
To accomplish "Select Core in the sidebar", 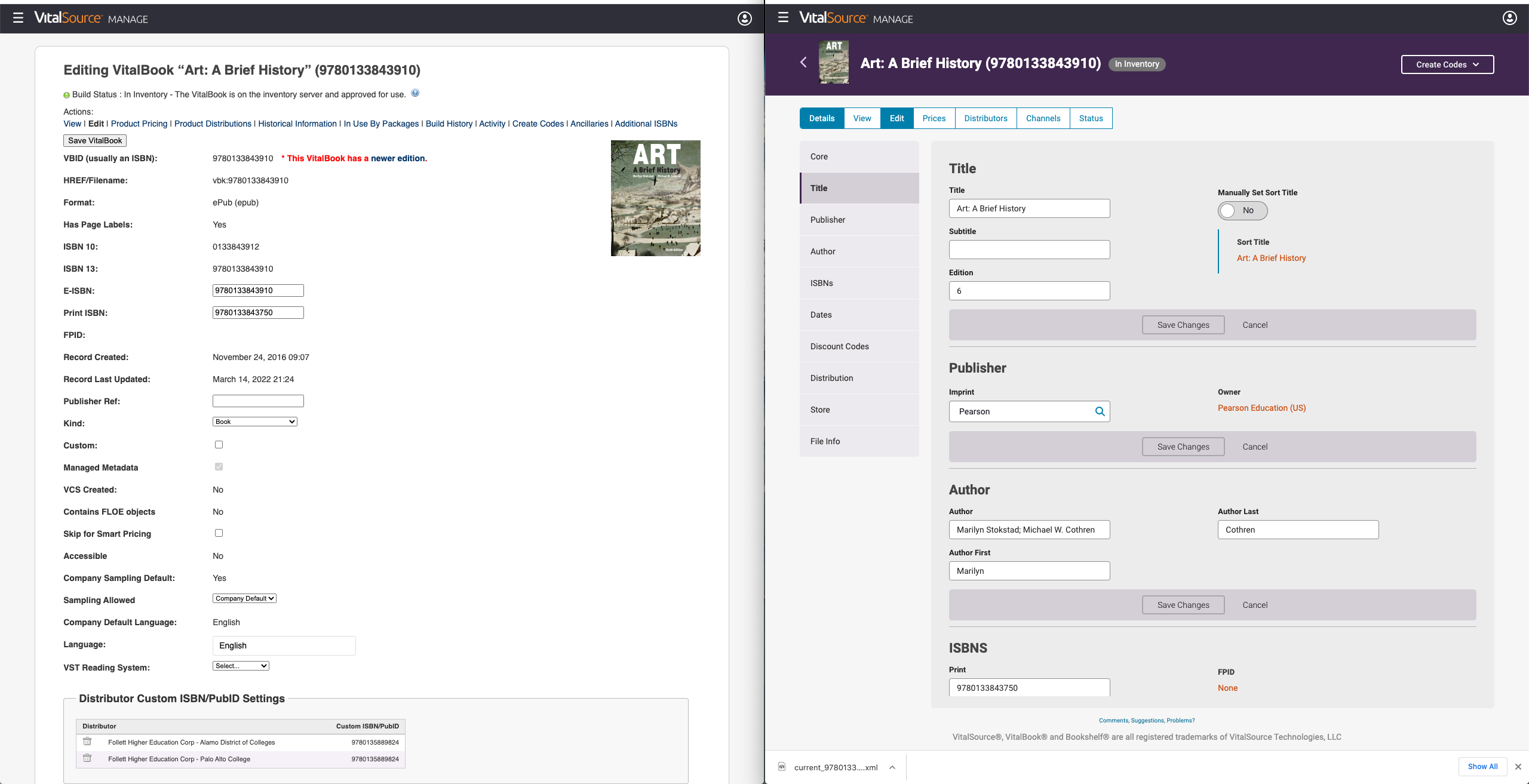I will click(859, 156).
